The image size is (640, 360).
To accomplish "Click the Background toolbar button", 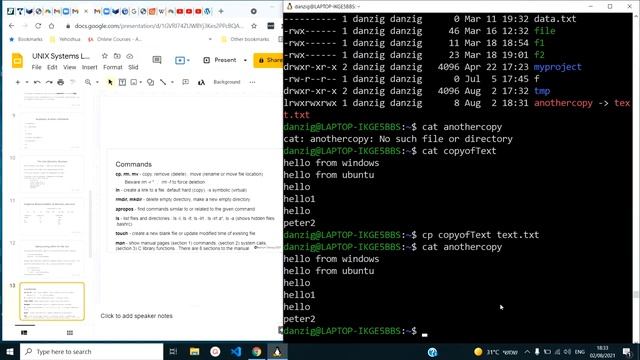I will 227,82.
